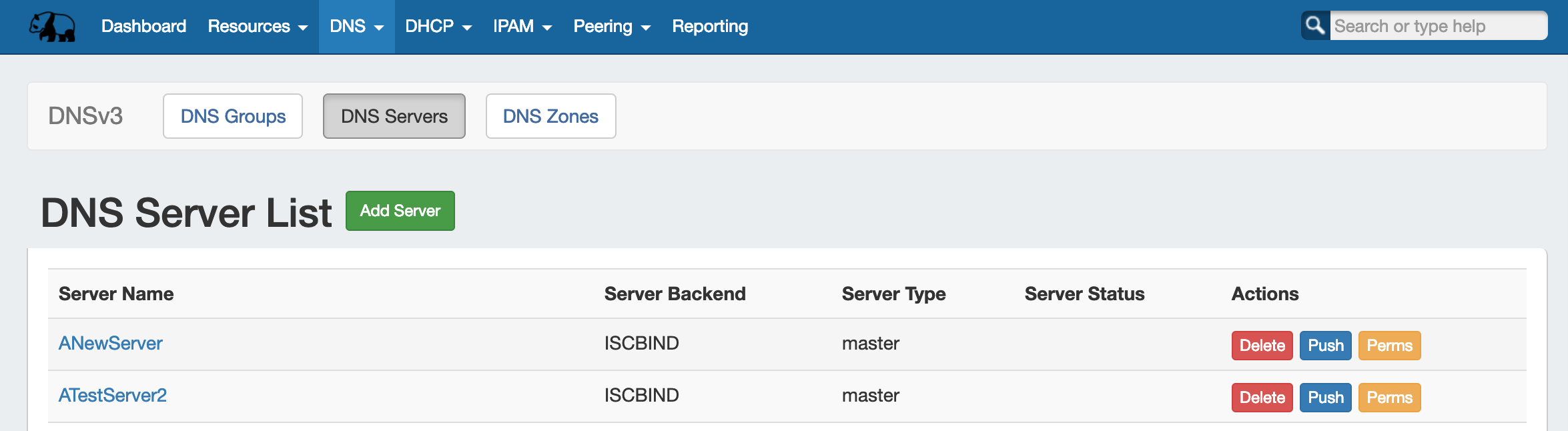
Task: Click the search magnifier icon
Action: (1314, 26)
